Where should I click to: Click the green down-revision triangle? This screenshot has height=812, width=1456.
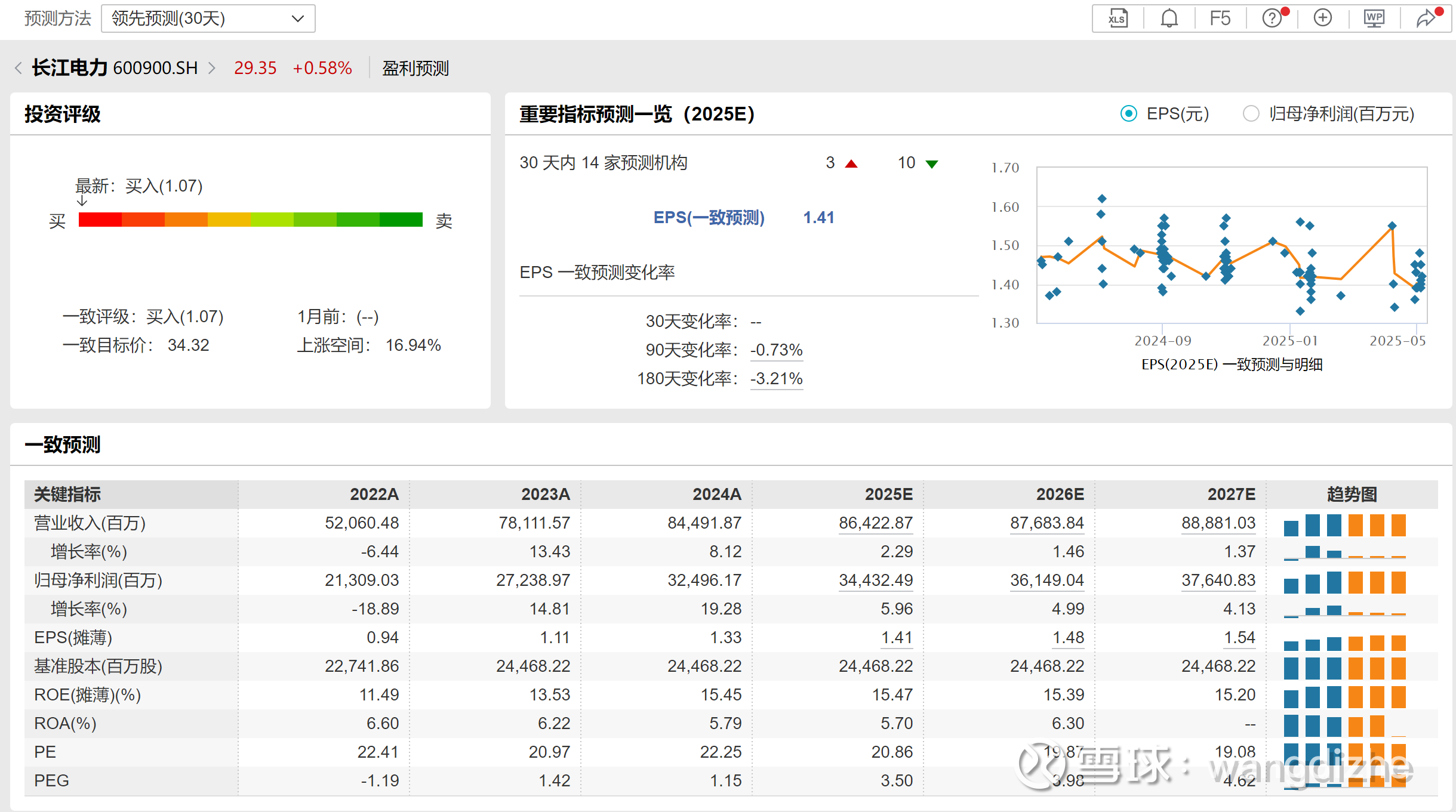[931, 164]
